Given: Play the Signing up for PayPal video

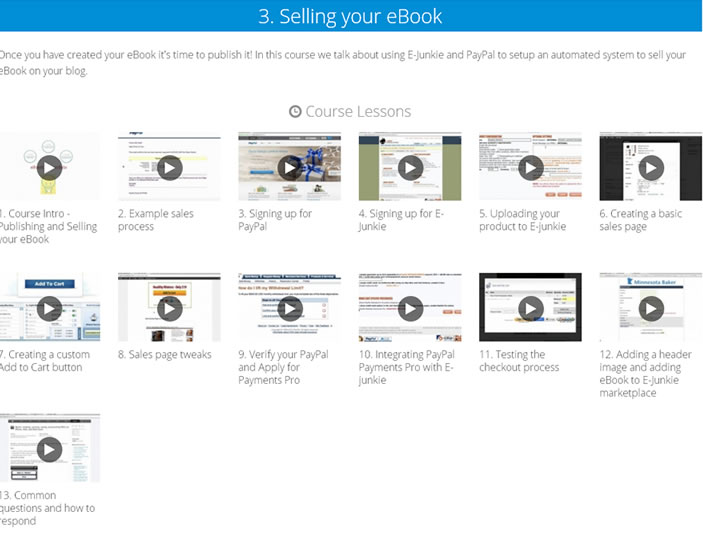Looking at the screenshot, I should [290, 168].
